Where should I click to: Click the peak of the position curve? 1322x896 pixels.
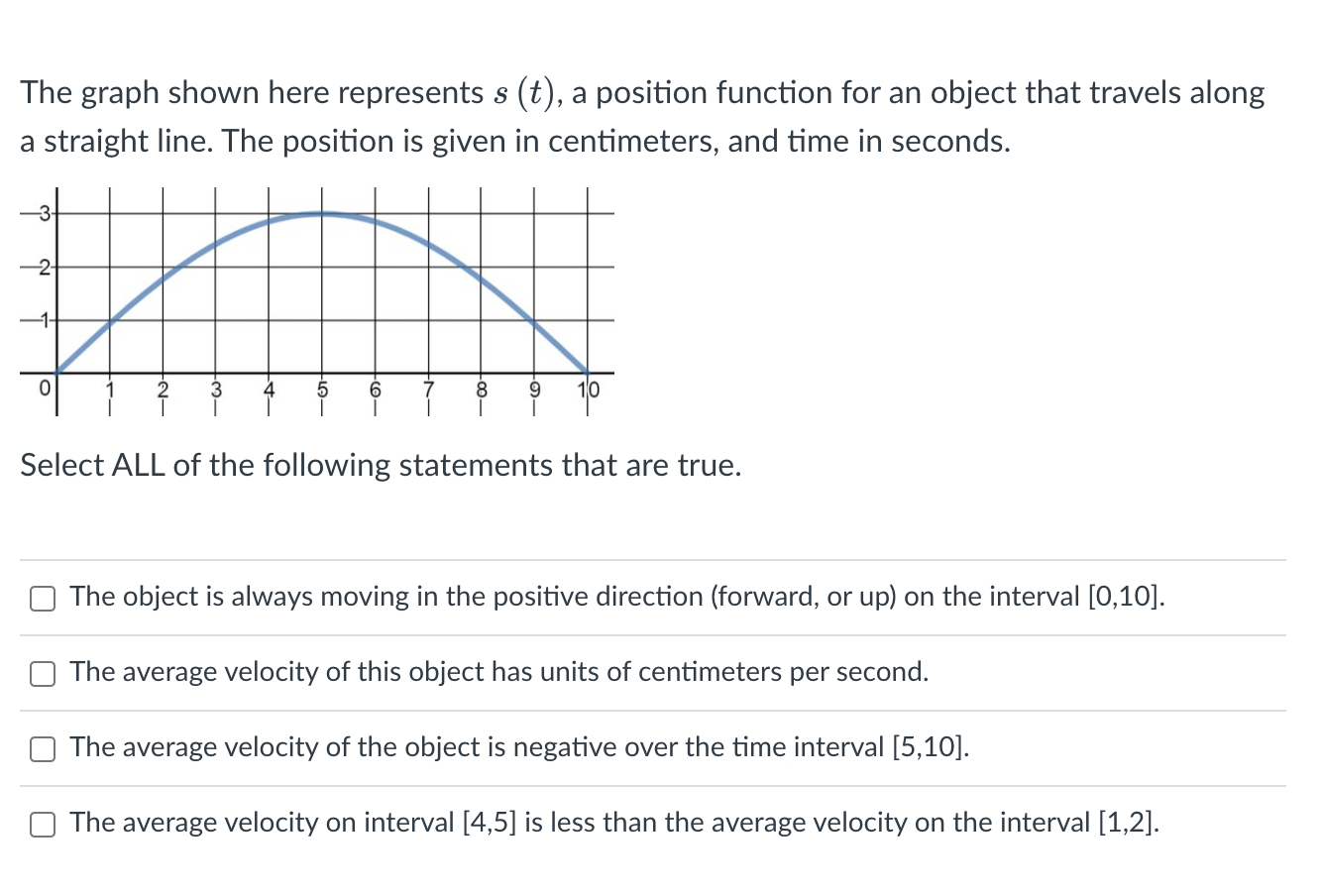(322, 213)
